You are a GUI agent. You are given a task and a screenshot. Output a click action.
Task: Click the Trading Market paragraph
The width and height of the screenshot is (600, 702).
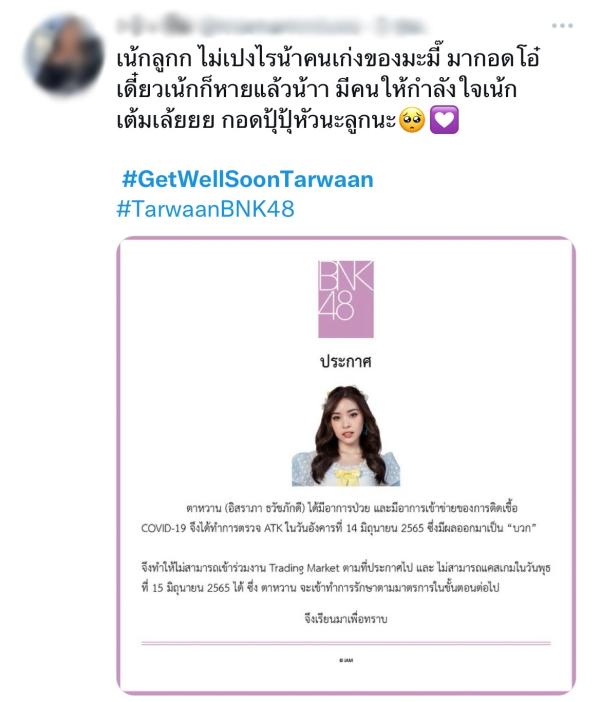[x=346, y=578]
